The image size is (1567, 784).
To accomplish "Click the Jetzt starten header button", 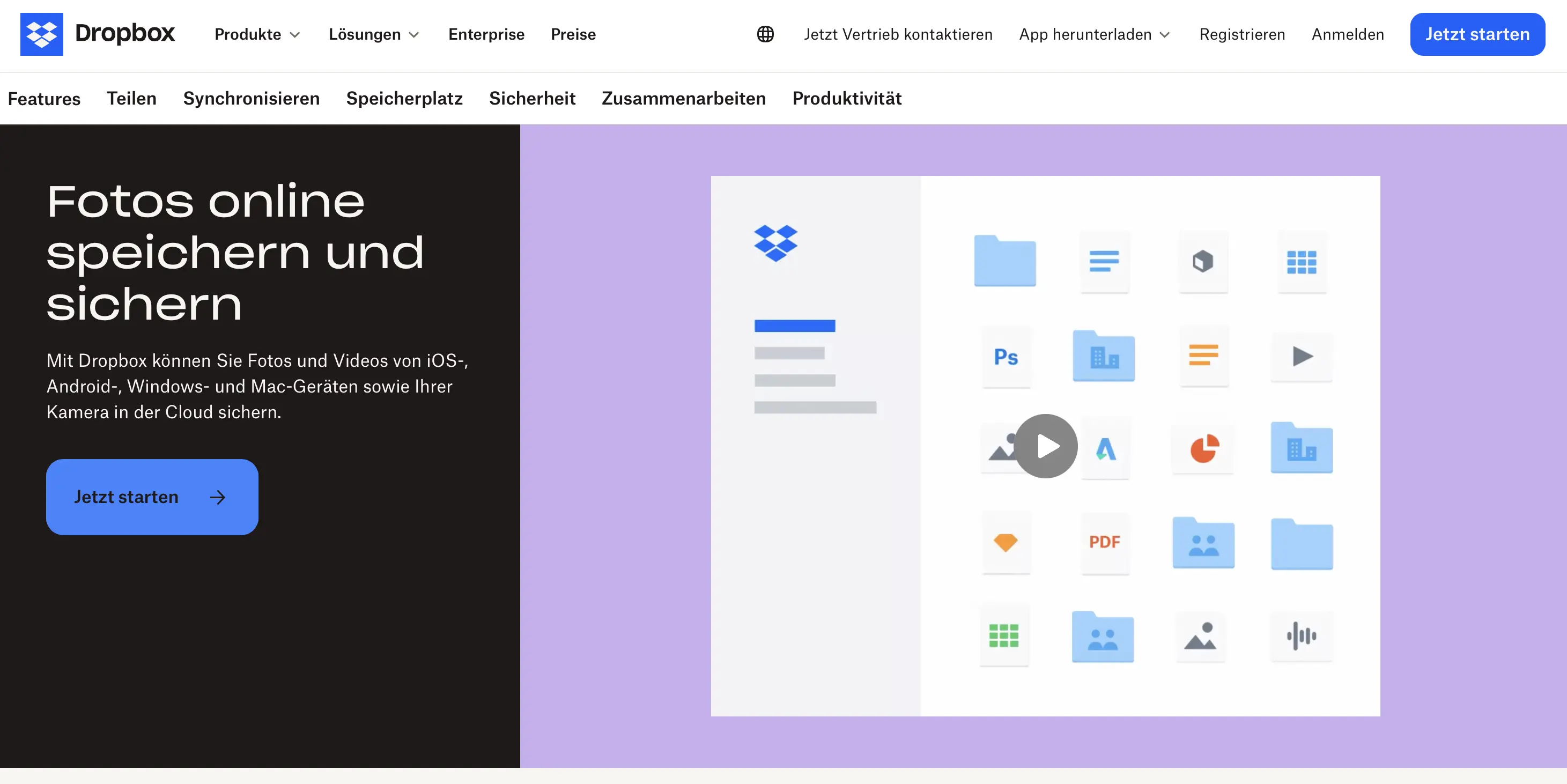I will click(x=1477, y=34).
